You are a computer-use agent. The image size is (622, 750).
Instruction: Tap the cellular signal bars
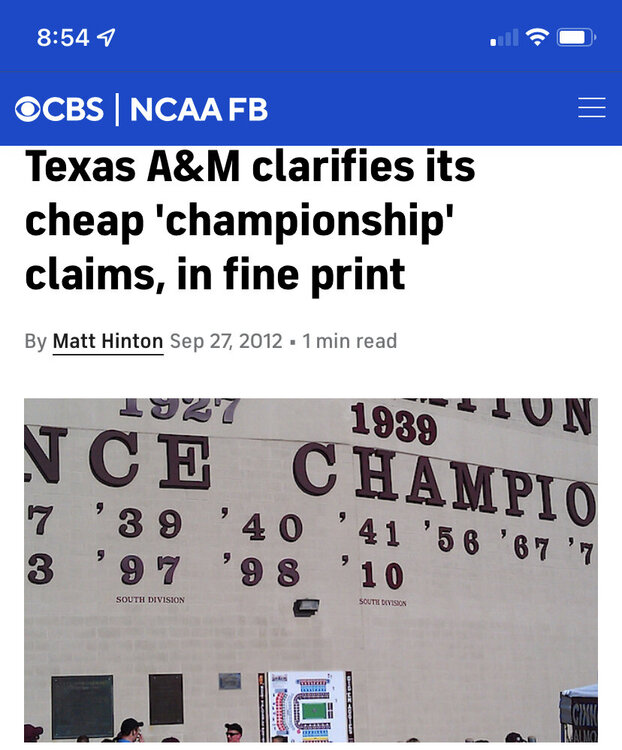(x=504, y=38)
